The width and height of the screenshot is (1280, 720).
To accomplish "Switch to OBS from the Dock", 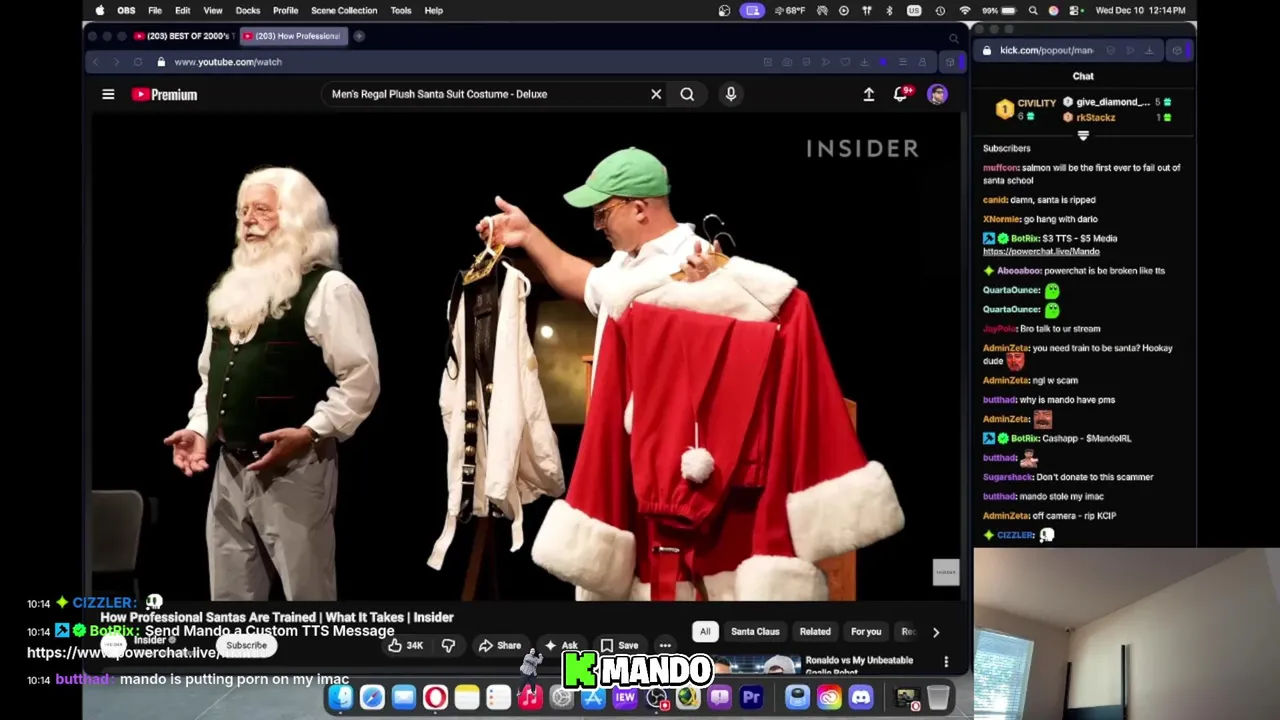I will 657,697.
